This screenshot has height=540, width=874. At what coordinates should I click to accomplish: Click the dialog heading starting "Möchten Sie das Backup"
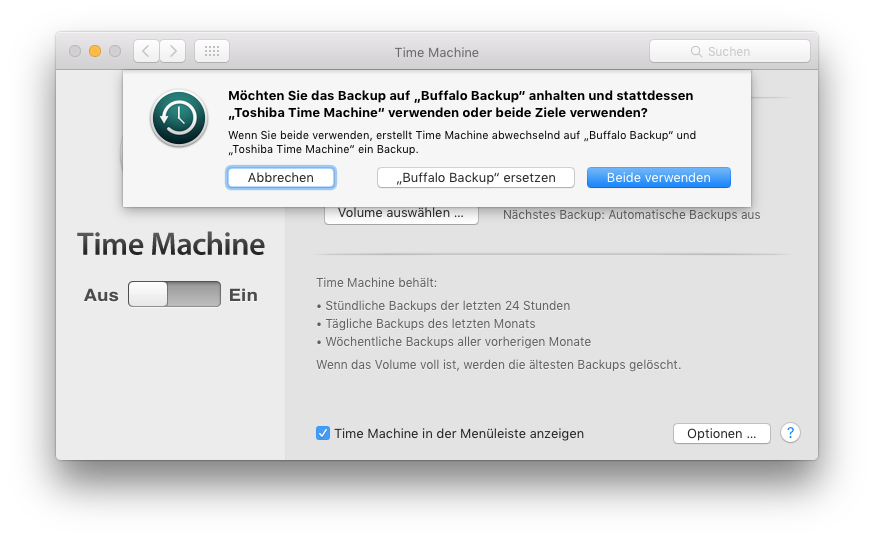pos(460,104)
